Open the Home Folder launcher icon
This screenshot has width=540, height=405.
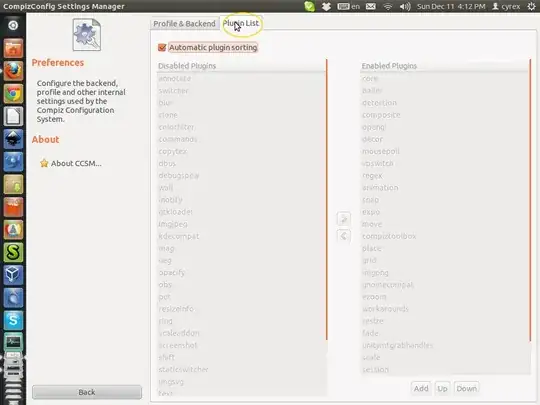pos(13,48)
